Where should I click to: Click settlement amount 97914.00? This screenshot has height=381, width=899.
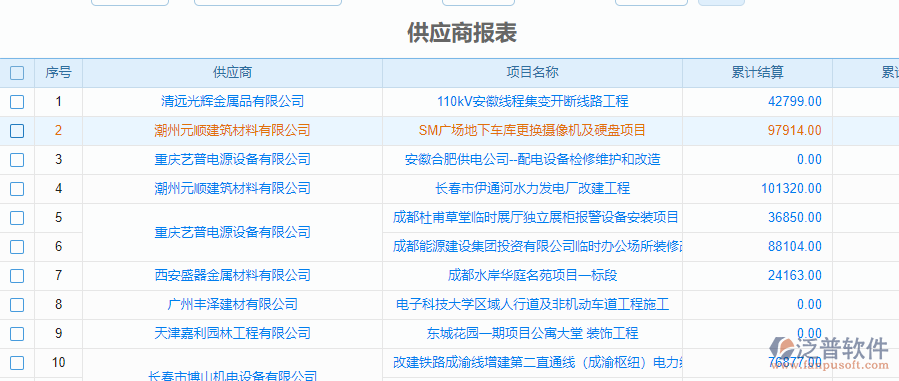pyautogui.click(x=795, y=131)
